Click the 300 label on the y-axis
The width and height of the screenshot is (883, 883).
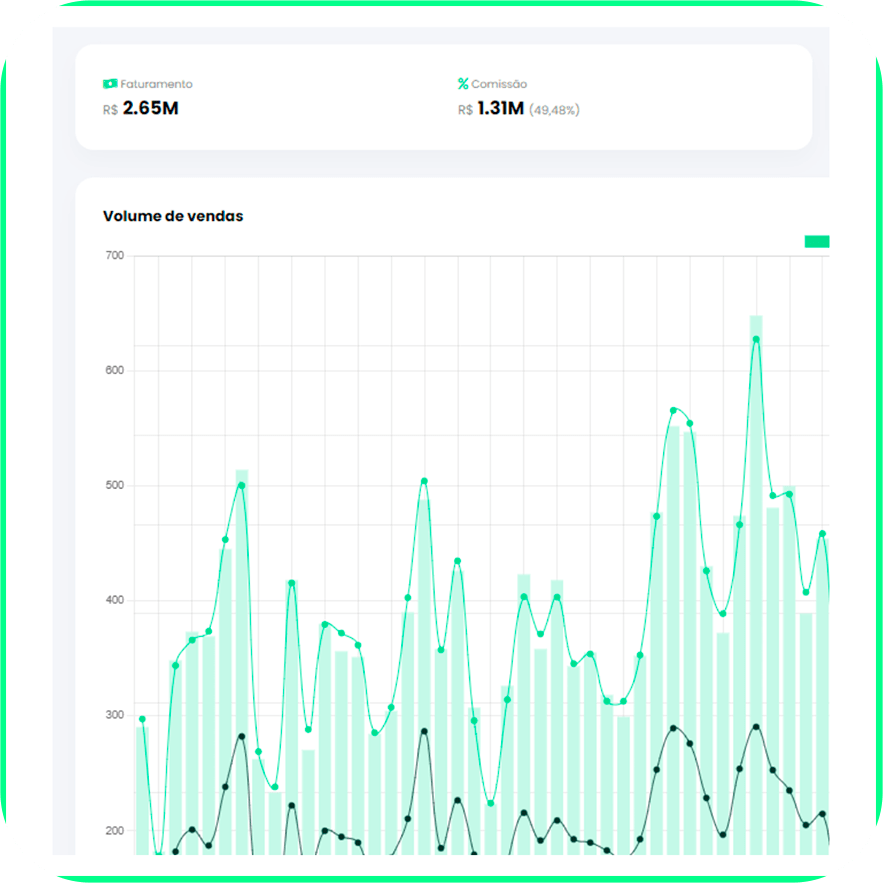pos(114,716)
